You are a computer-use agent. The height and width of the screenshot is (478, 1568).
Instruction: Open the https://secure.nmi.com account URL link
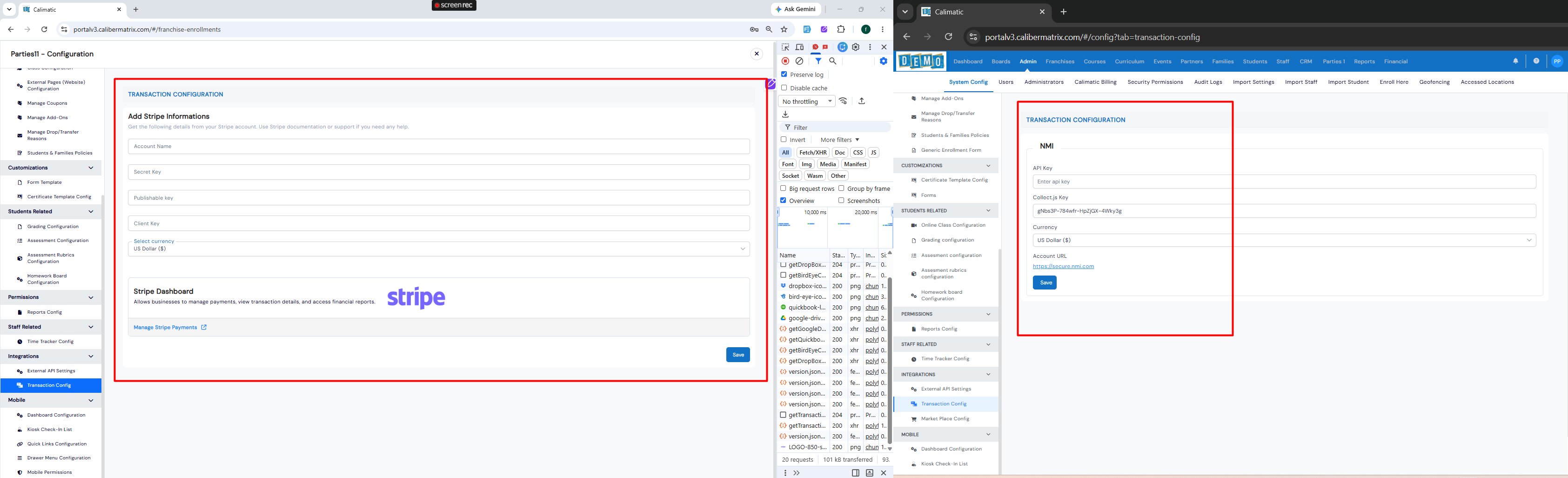[x=1063, y=266]
